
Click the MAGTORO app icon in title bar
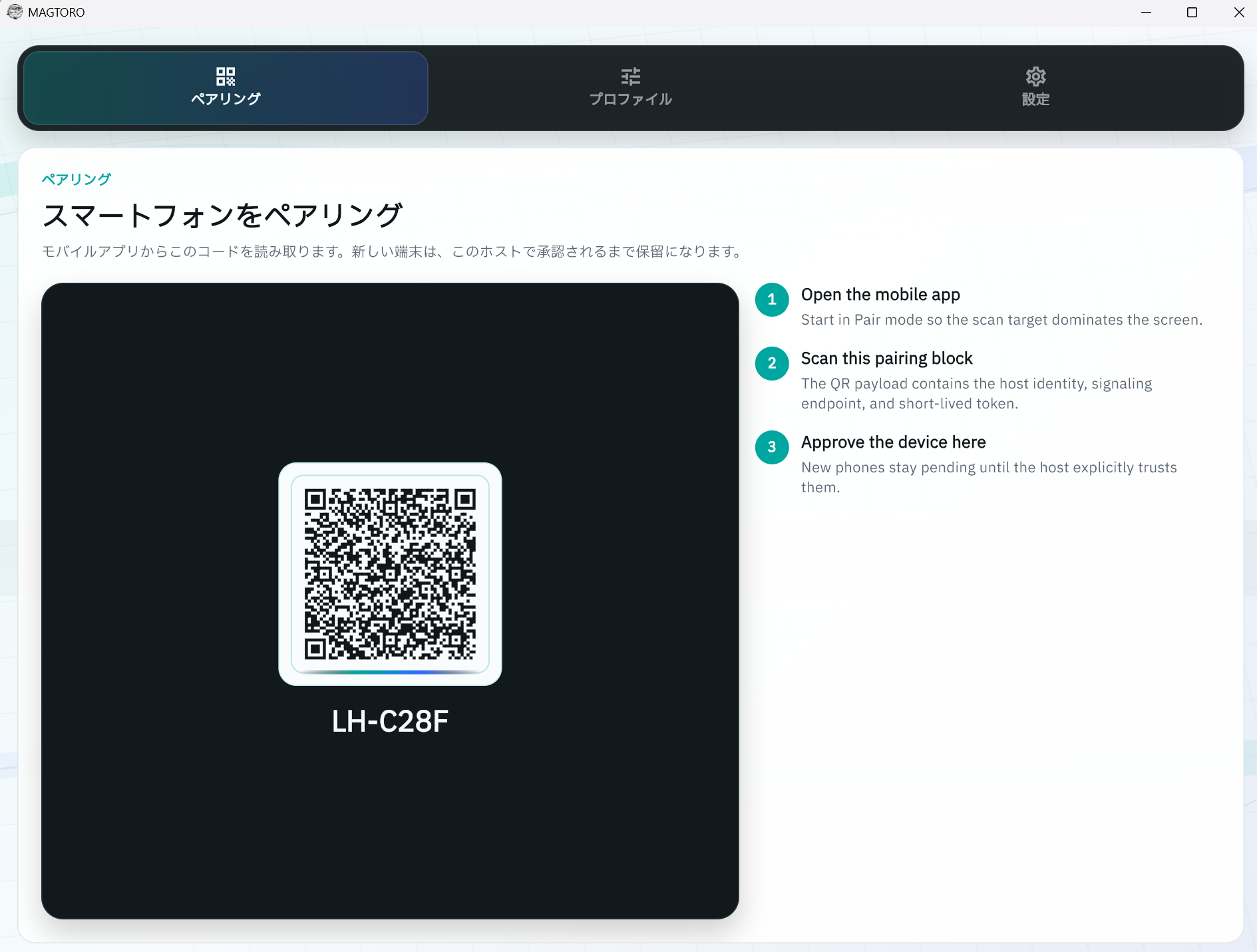[14, 12]
